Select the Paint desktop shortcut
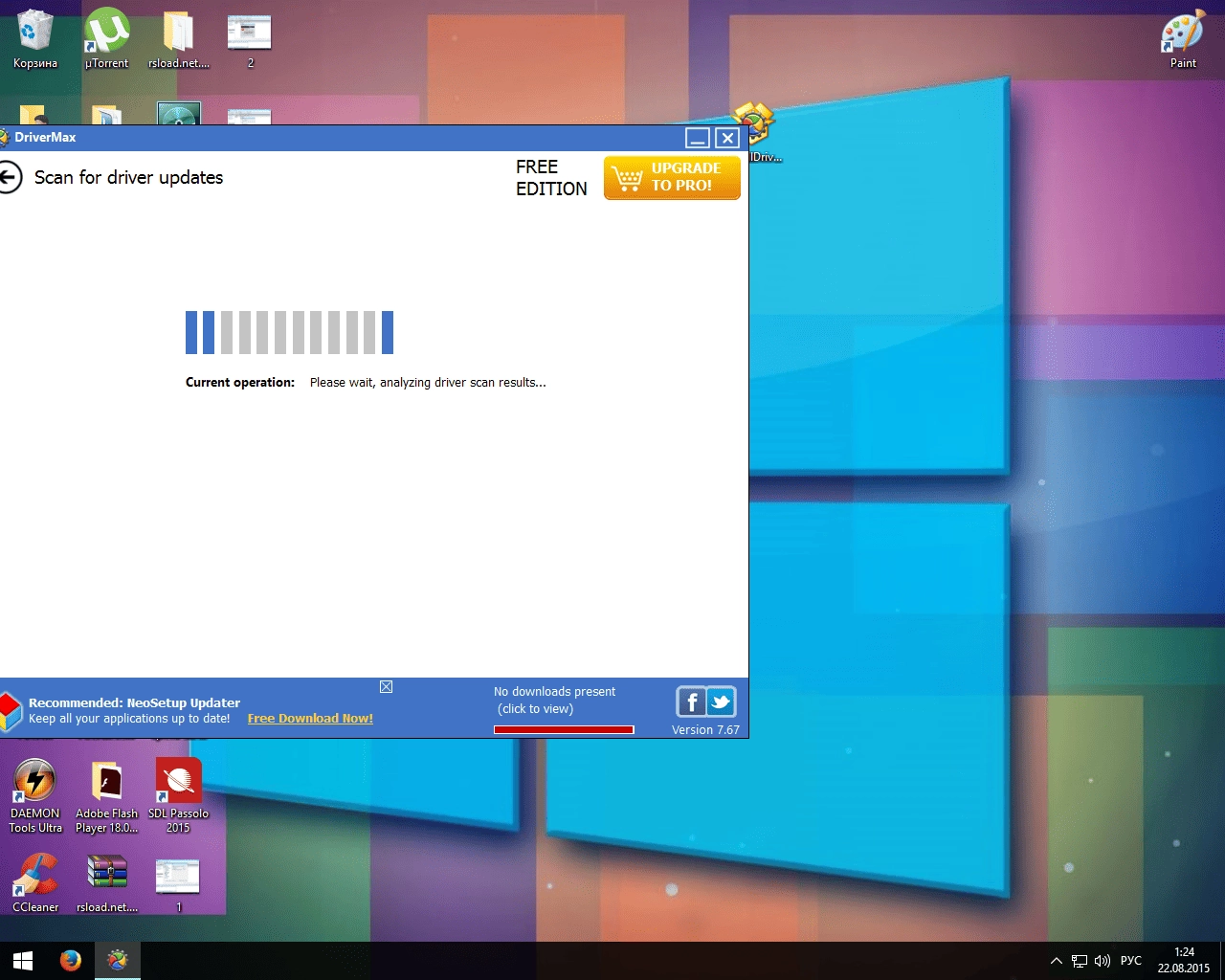The height and width of the screenshot is (980, 1225). (x=1183, y=39)
